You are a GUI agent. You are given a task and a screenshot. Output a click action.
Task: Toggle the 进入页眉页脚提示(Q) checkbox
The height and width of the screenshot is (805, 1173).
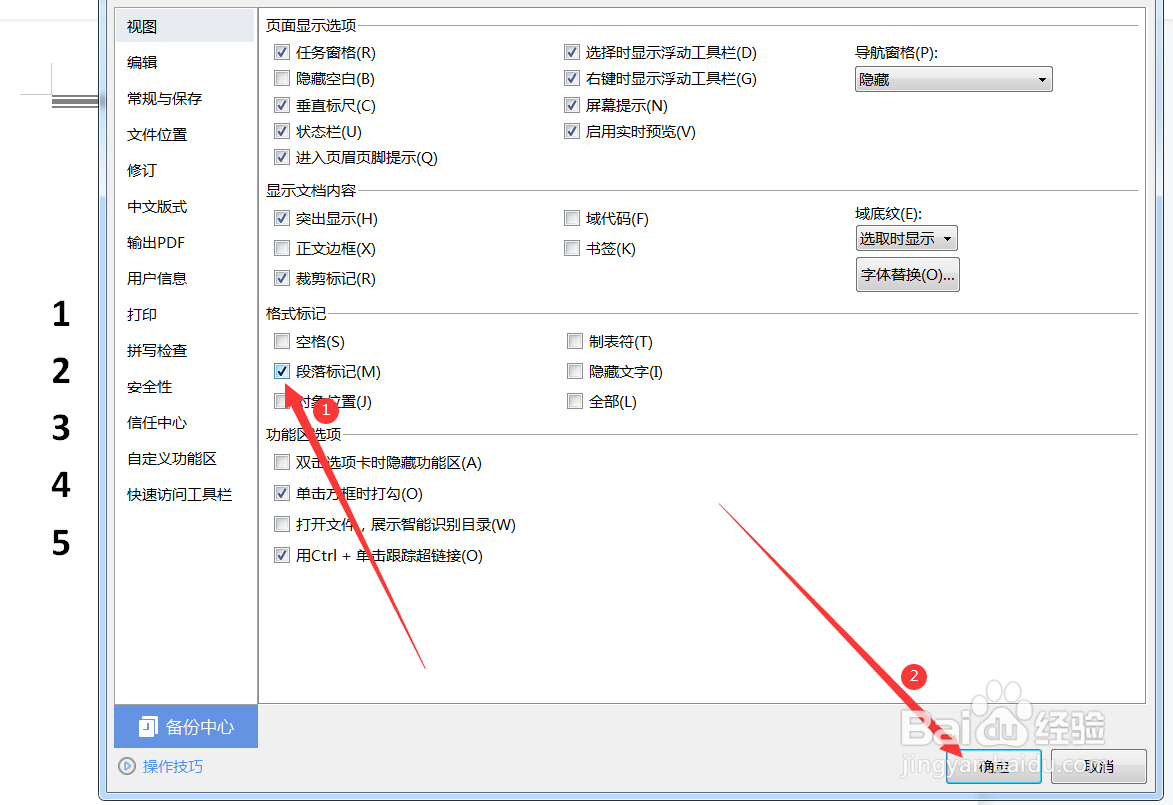click(282, 157)
